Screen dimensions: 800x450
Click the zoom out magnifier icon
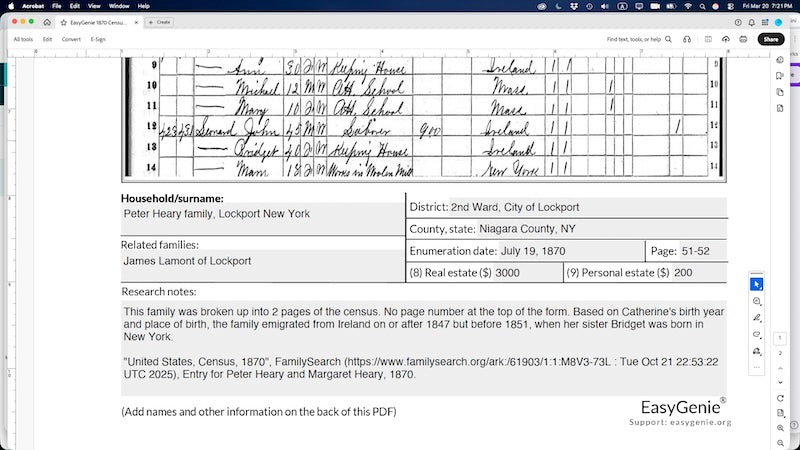tap(780, 443)
